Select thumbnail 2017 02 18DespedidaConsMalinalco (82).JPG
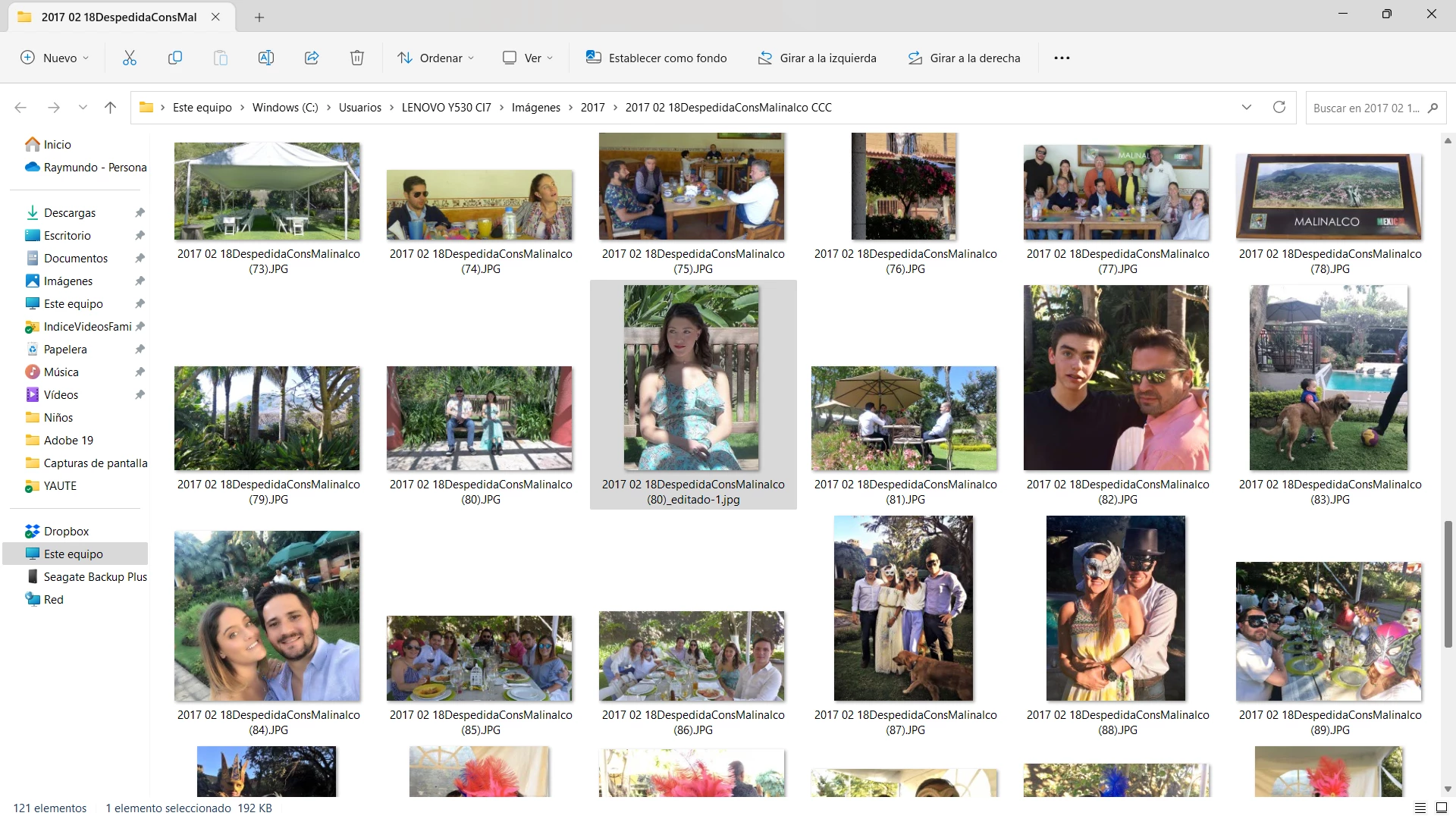This screenshot has width=1456, height=819. (x=1116, y=378)
